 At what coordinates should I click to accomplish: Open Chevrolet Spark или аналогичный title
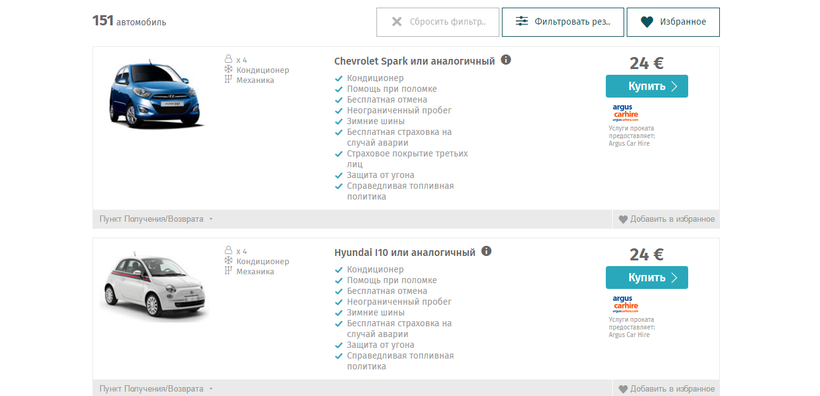[x=414, y=61]
